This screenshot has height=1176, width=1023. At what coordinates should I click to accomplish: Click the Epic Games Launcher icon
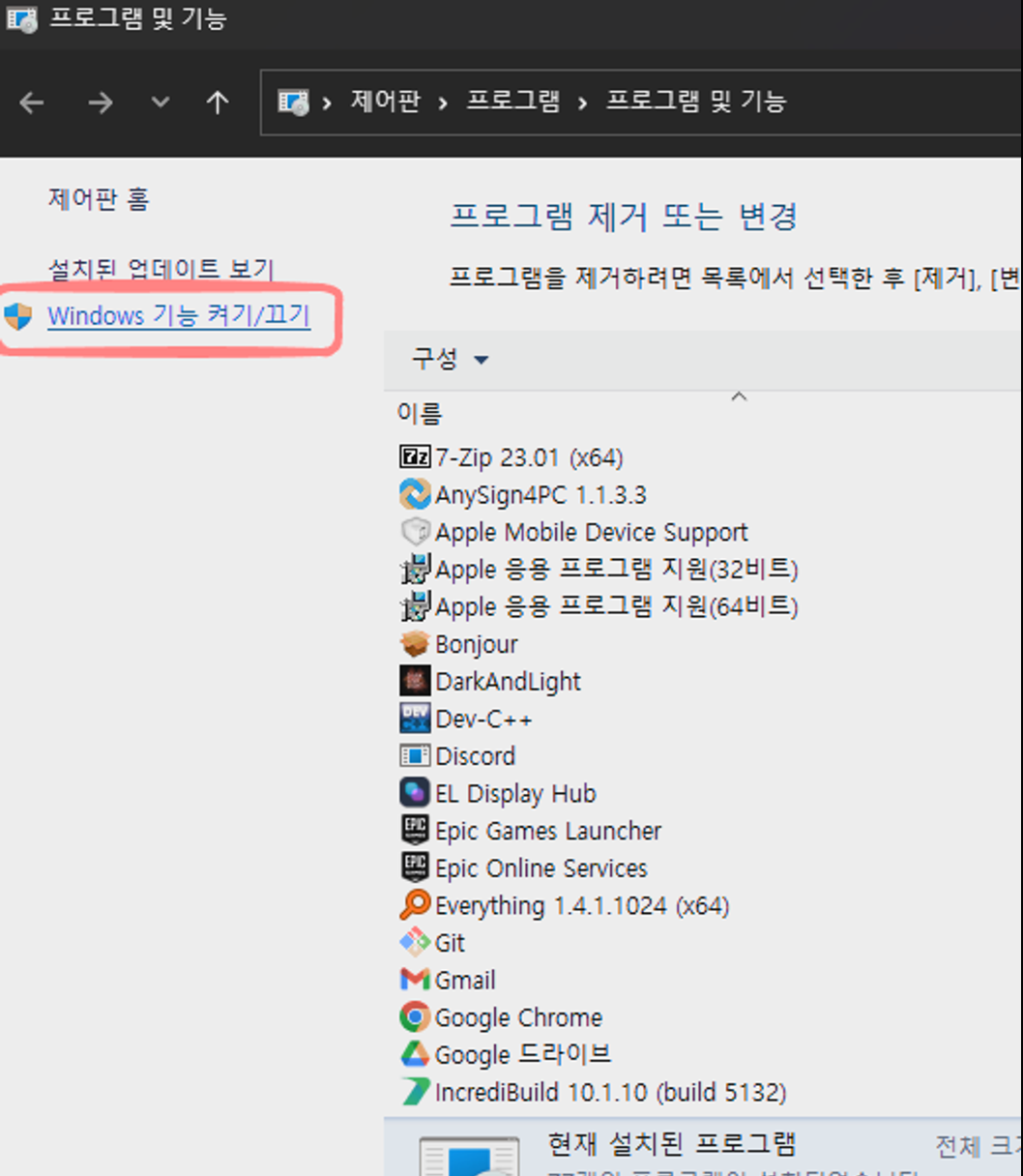[415, 830]
